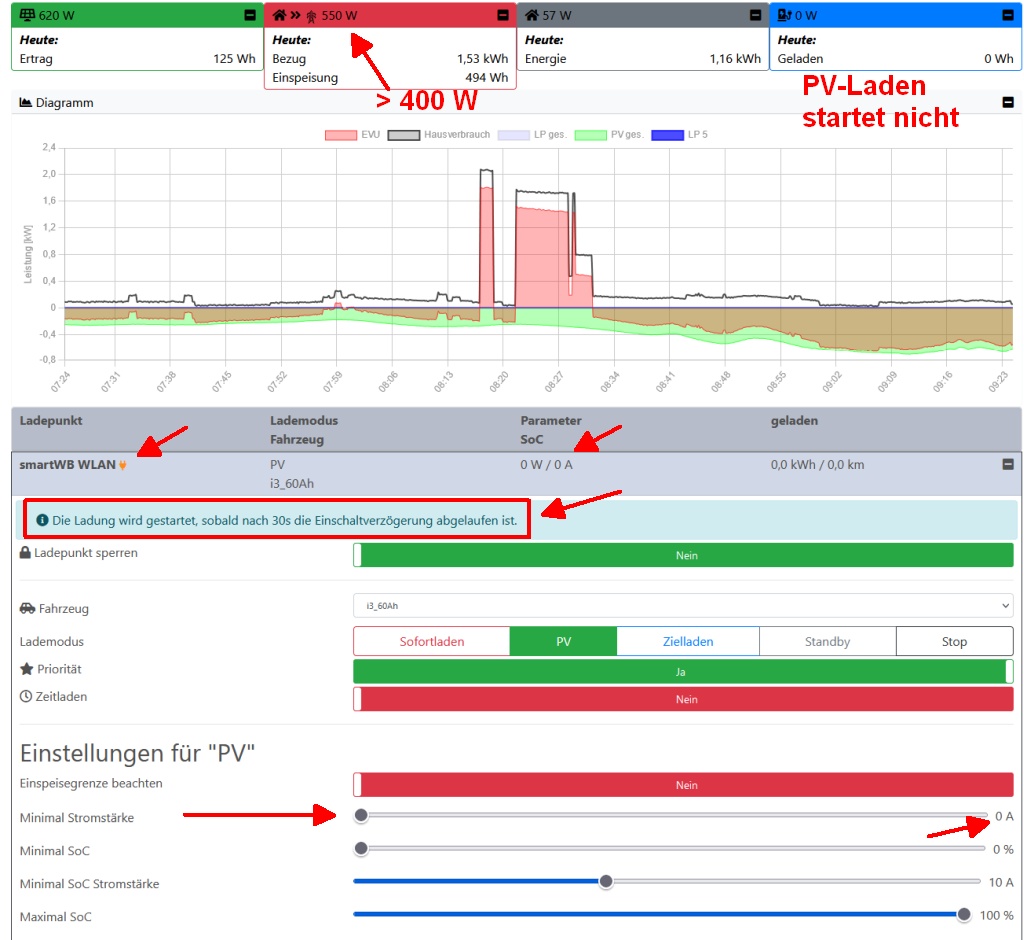The image size is (1024, 940).
Task: Click the home icon in gray consumption card
Action: pos(532,15)
